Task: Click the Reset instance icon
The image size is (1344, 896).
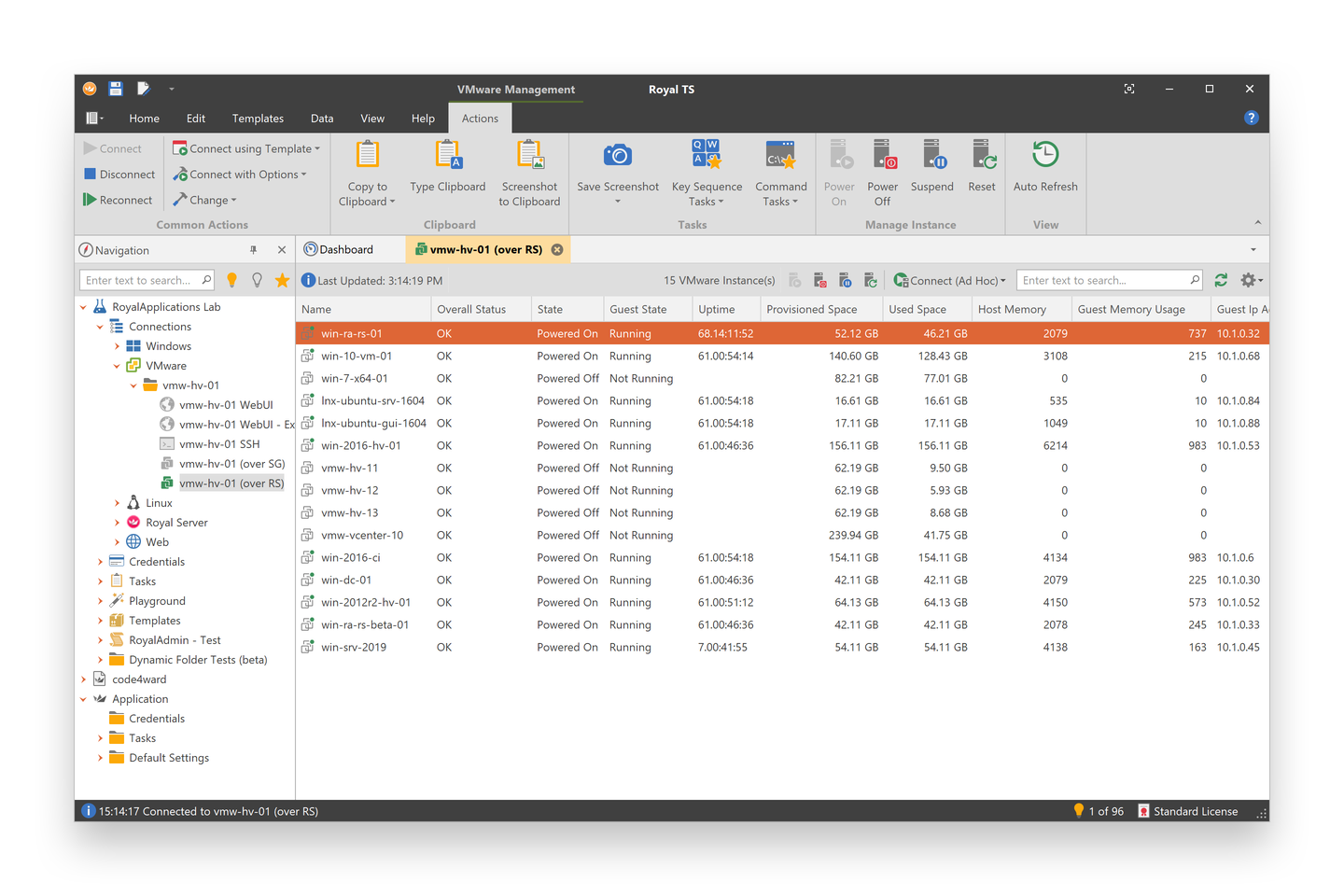Action: tap(982, 156)
